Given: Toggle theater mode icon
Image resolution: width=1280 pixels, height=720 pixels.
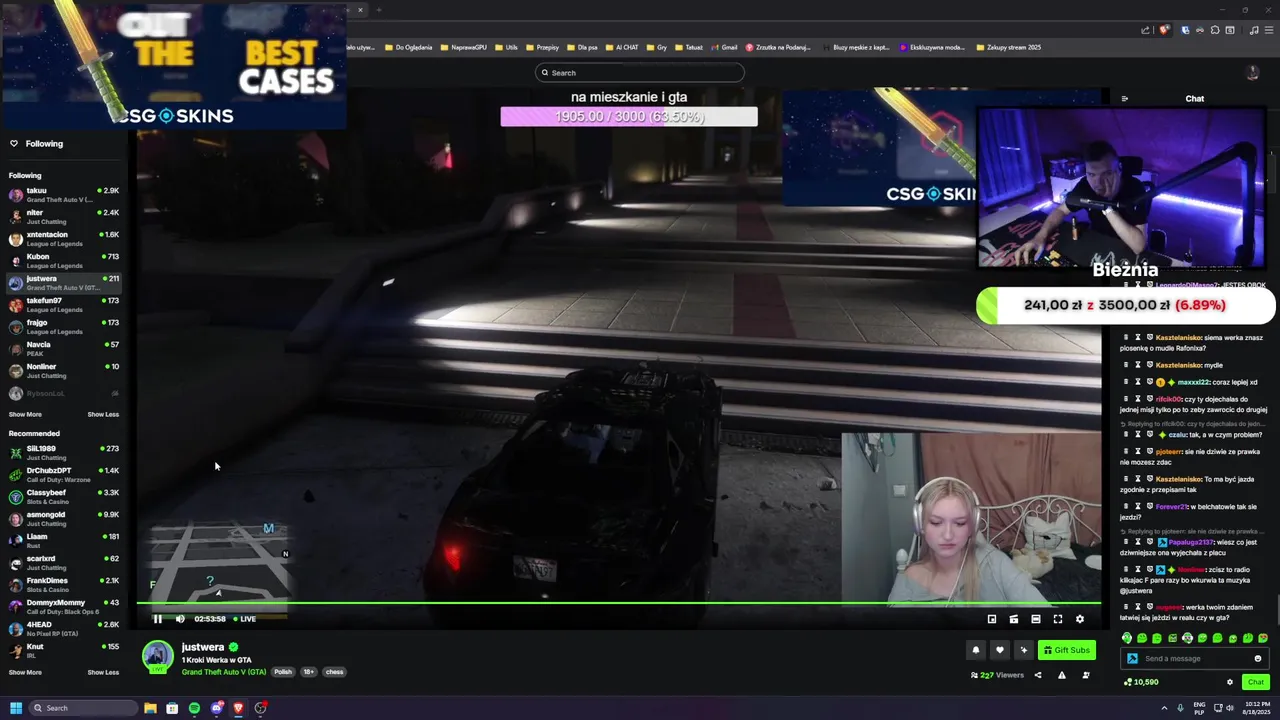Looking at the screenshot, I should click(x=1036, y=619).
